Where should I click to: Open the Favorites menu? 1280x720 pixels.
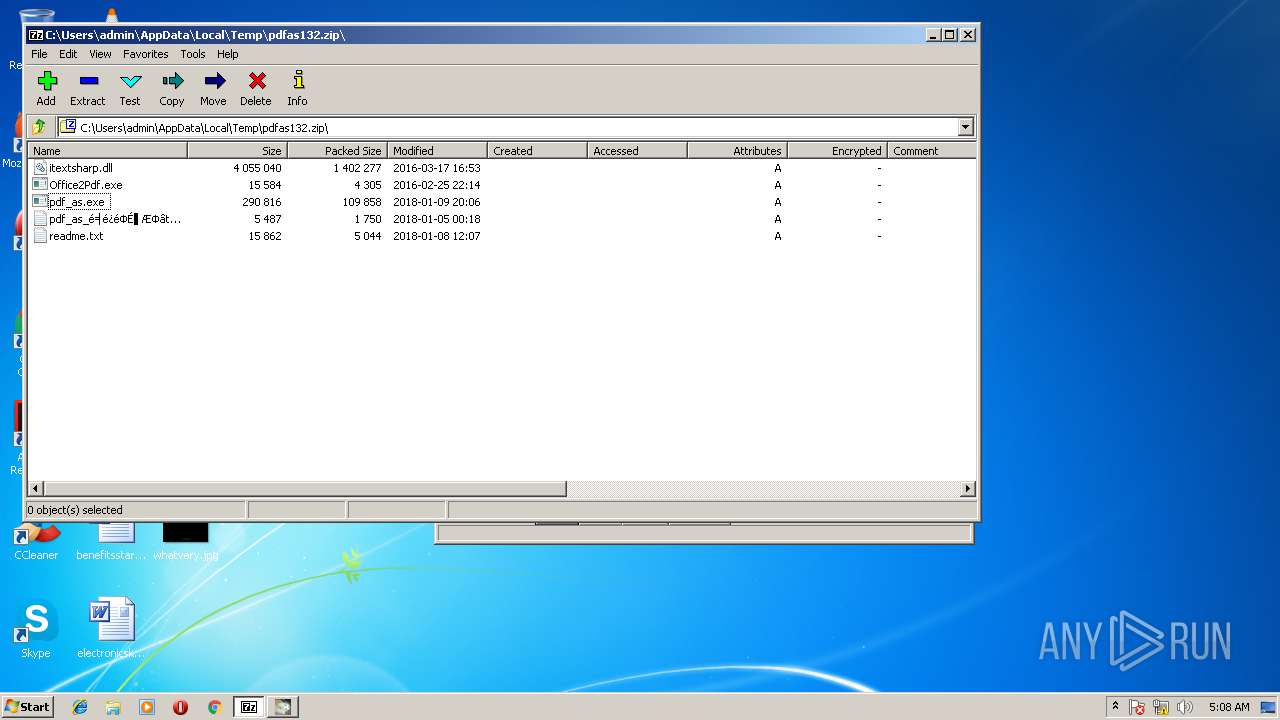[146, 54]
